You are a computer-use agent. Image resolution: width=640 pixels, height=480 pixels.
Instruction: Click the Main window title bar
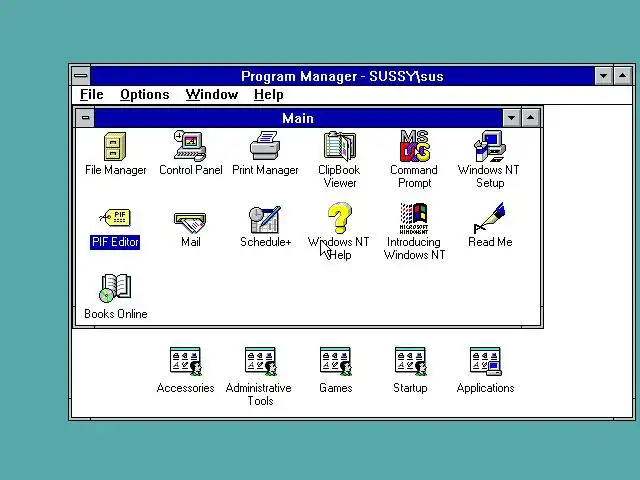(x=298, y=118)
